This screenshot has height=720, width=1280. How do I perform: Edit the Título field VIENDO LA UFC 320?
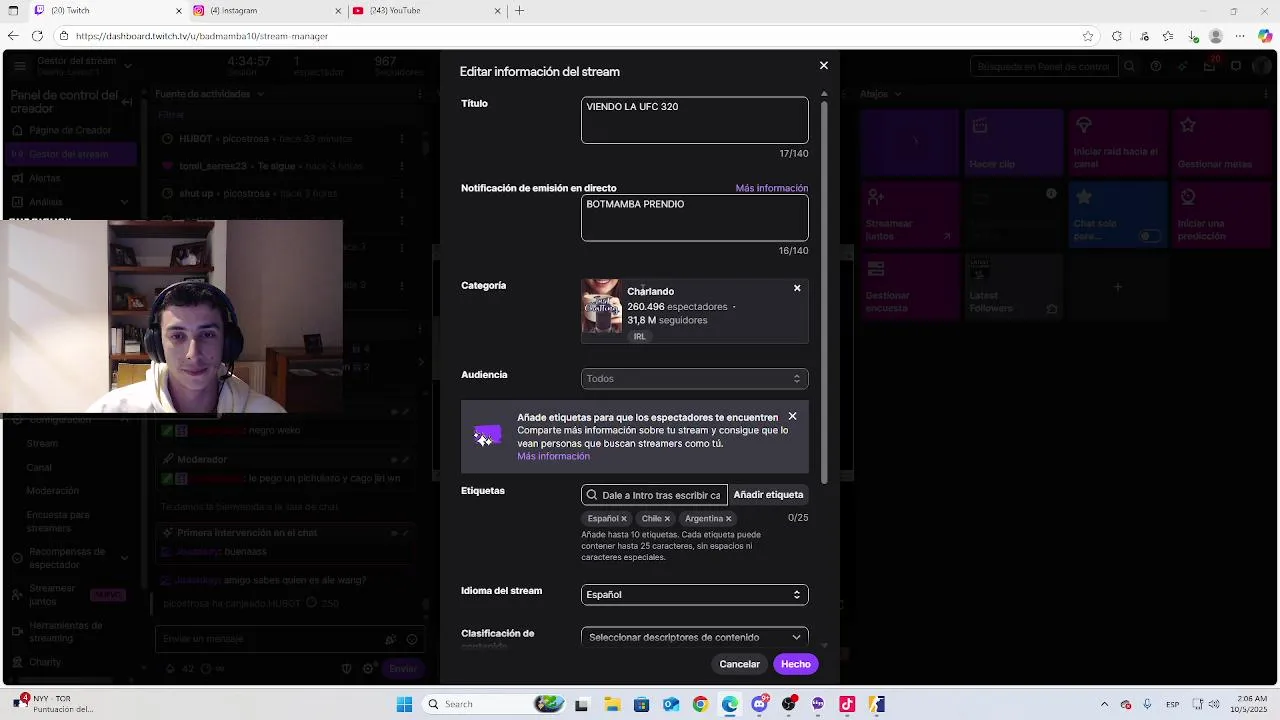click(694, 120)
